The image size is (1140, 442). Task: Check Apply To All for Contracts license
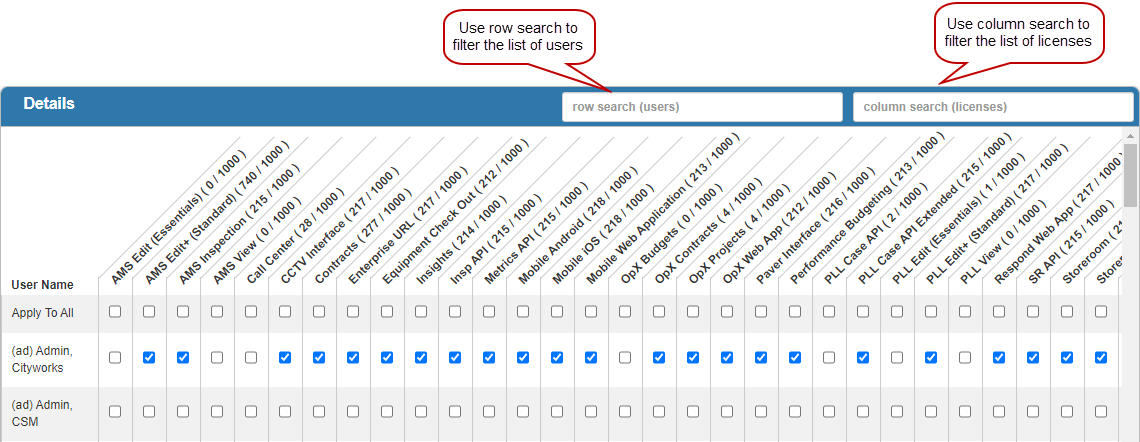coord(319,312)
